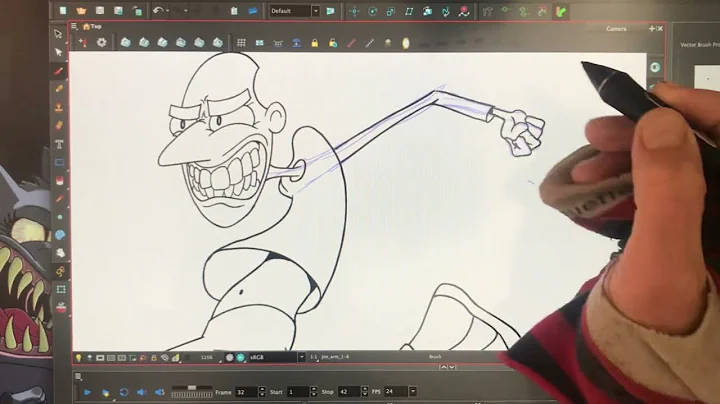
Task: Select the Scale tool in animation toolbar
Action: [x=391, y=11]
